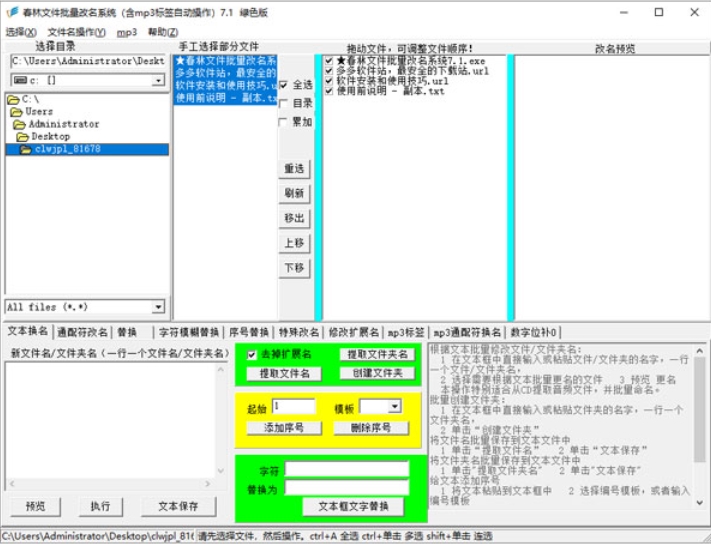The image size is (711, 544).
Task: Click the 删除序号 button
Action: click(371, 427)
